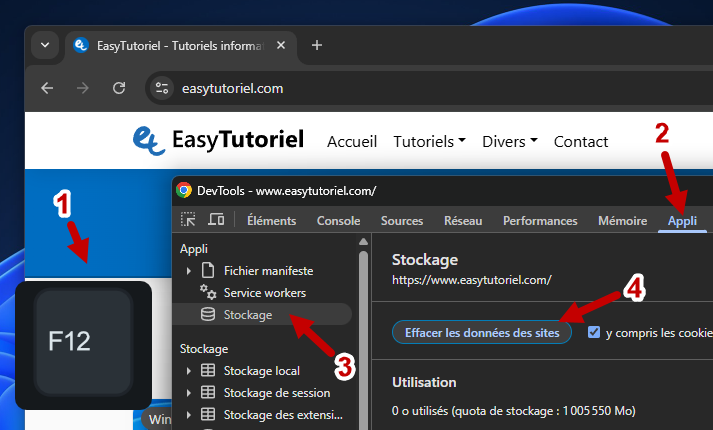713x430 pixels.
Task: Uncheck the 'y compris les cookies' checkbox
Action: (593, 332)
